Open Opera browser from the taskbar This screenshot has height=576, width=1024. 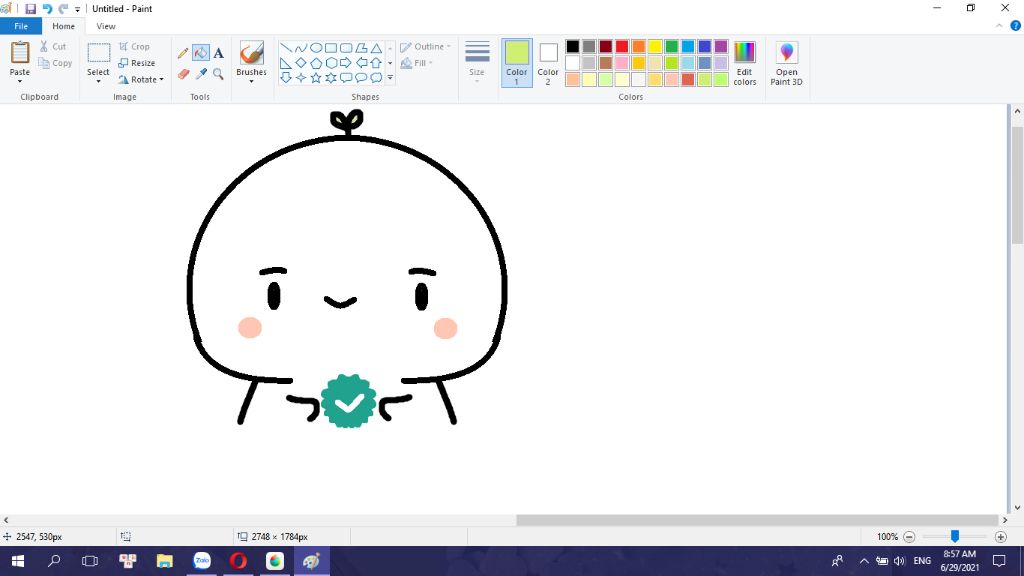click(238, 561)
